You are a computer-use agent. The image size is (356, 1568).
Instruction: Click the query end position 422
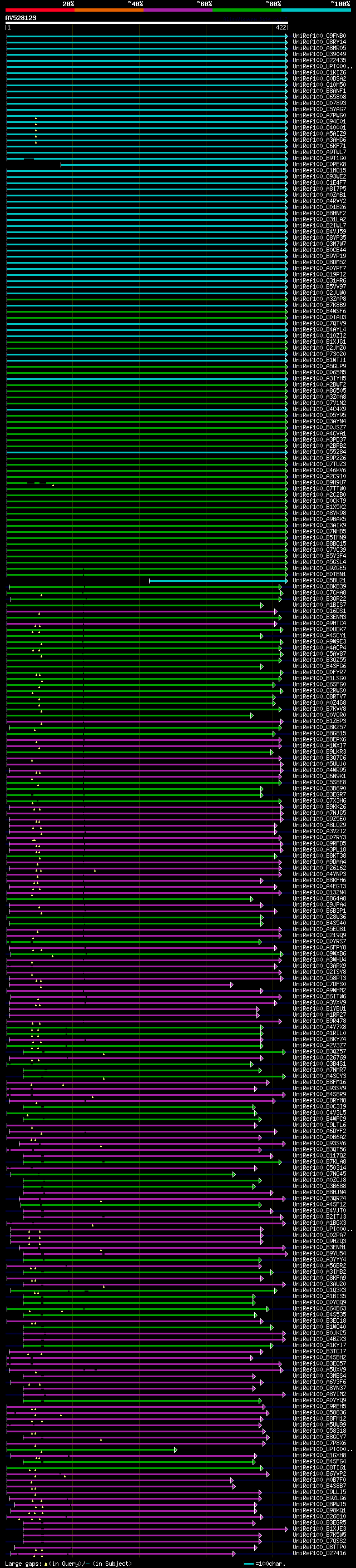(280, 27)
